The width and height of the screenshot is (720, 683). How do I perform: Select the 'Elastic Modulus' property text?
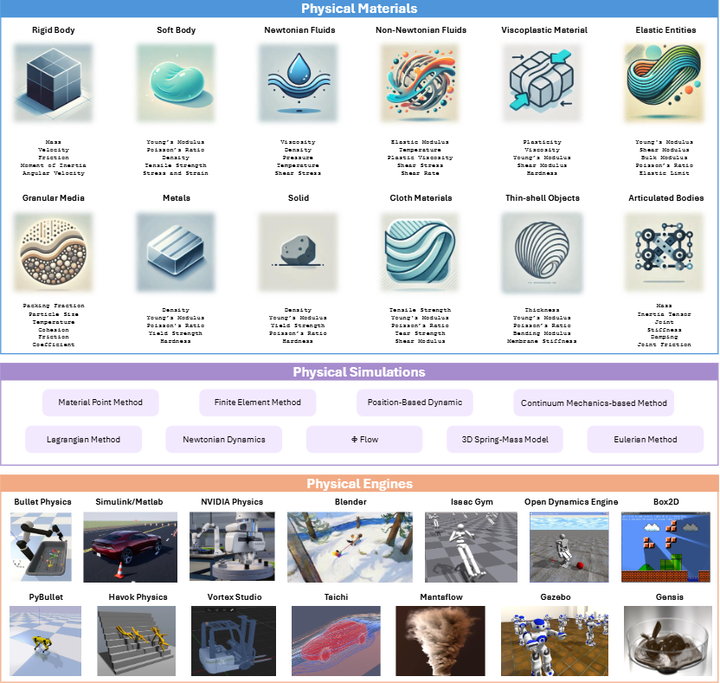click(420, 142)
